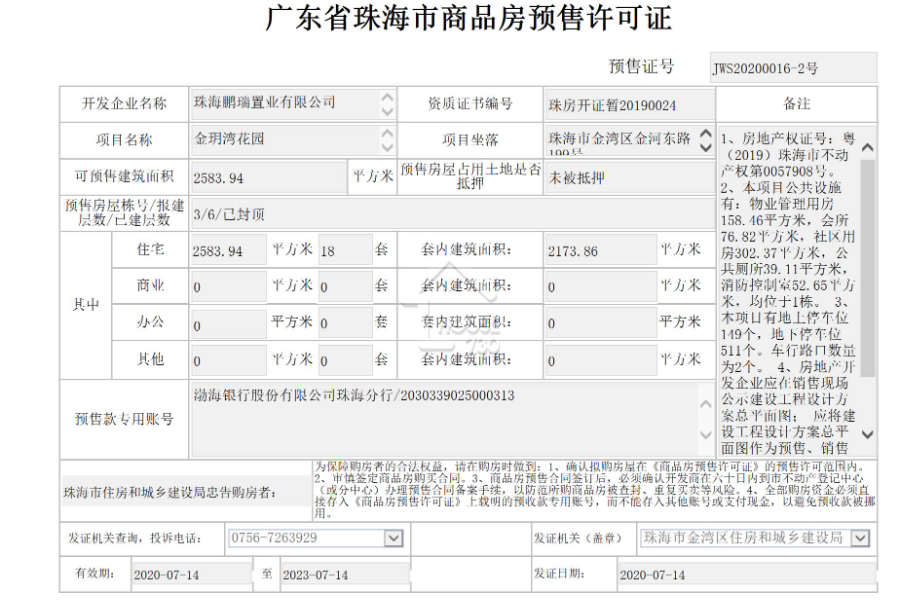
Task: Click the validity start date 2020-07-14 field
Action: pyautogui.click(x=192, y=574)
